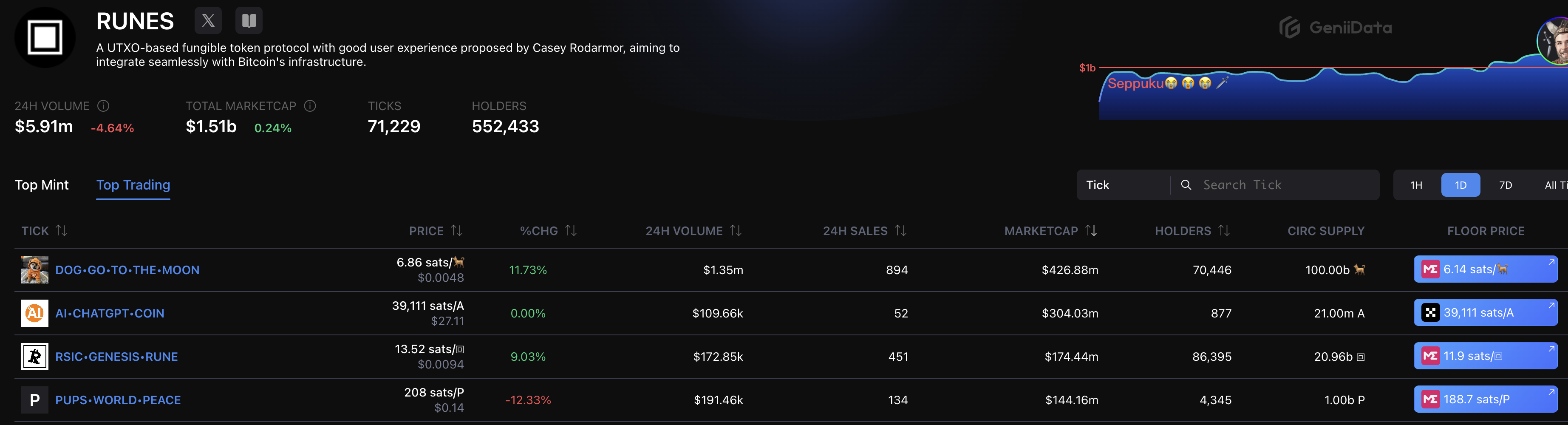Open the Tick search type dropdown

coord(1122,185)
